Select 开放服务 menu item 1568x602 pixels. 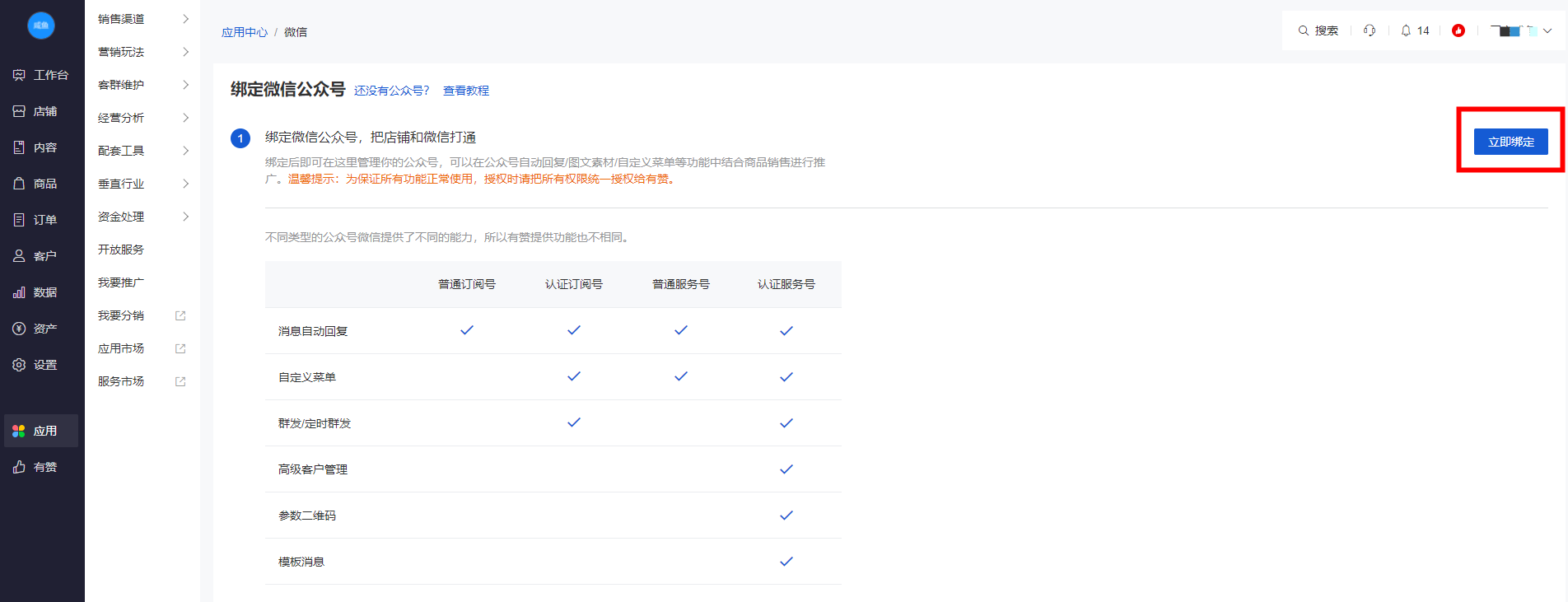point(121,250)
